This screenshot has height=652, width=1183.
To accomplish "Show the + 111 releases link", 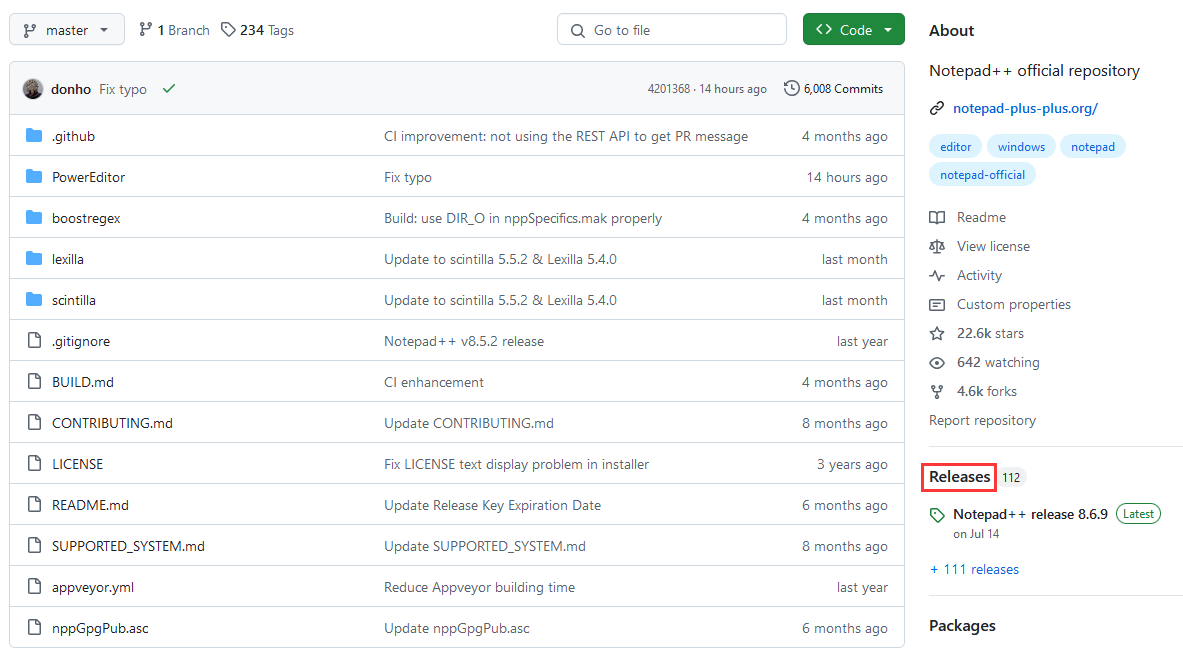I will tap(974, 569).
